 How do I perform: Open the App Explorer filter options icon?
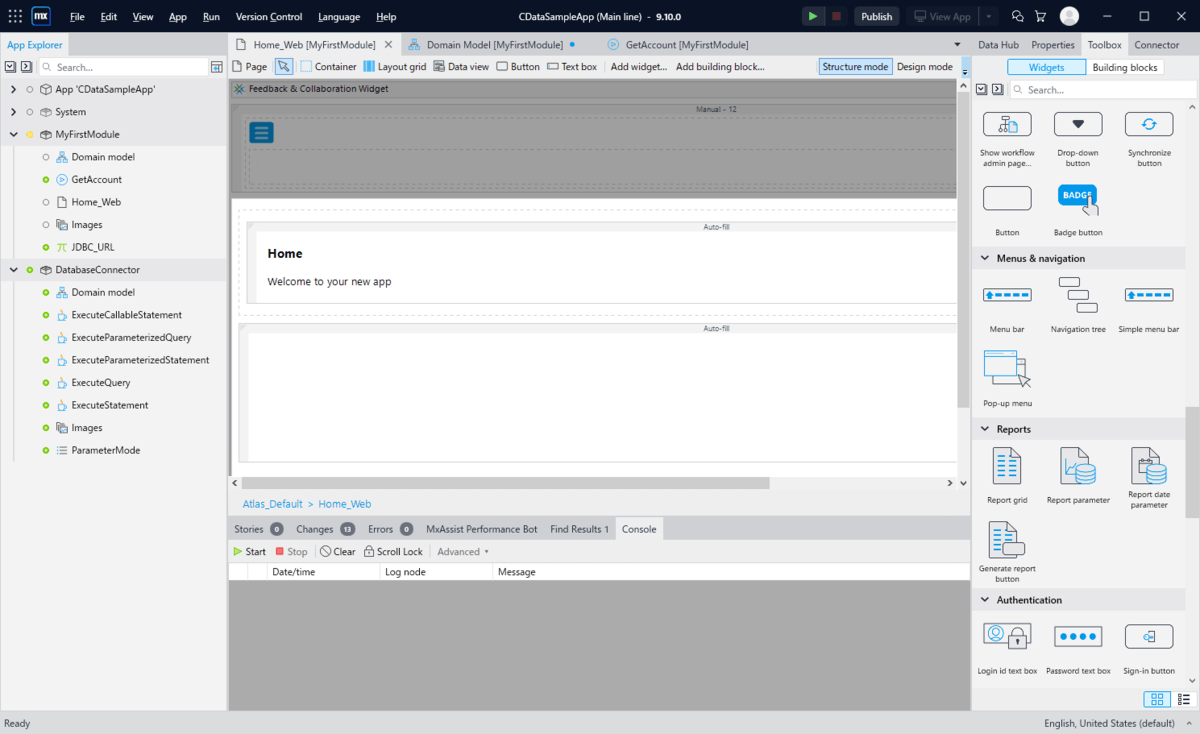pos(216,67)
